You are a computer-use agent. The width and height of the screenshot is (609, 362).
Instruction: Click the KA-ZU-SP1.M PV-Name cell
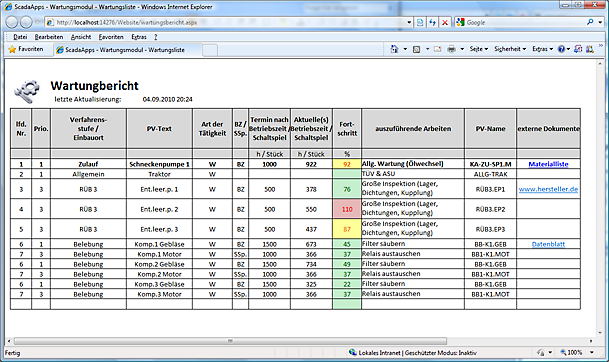coord(490,164)
